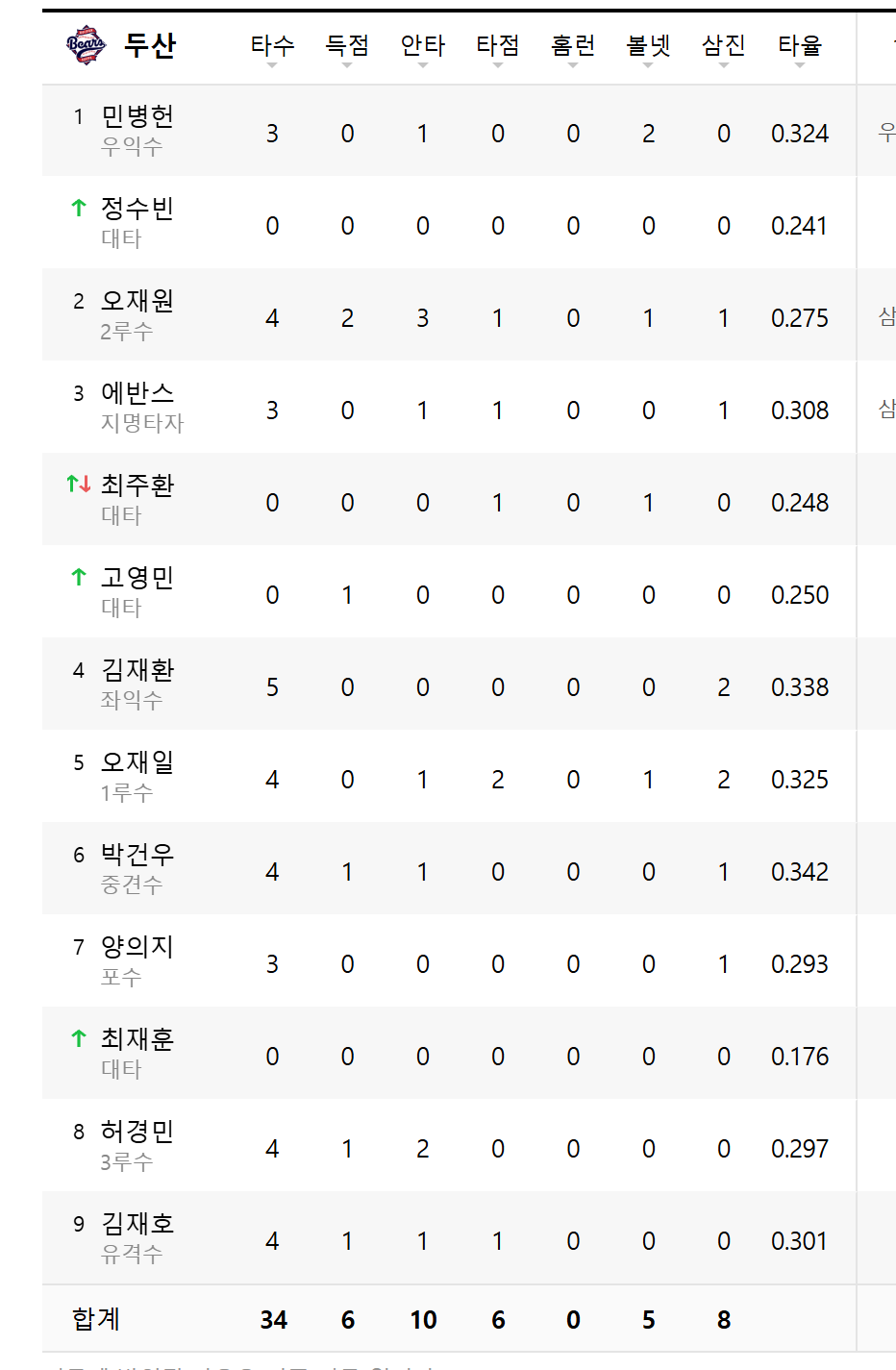
Task: Click the green arrow beside 최재훈
Action: [x=79, y=1038]
